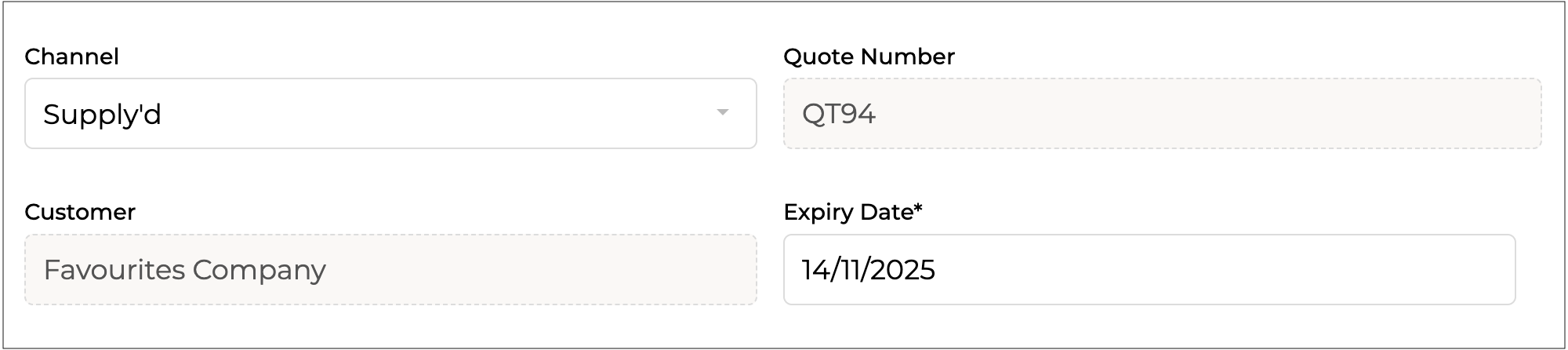Select the Supply'd value text
This screenshot has height=350, width=1568.
[102, 115]
